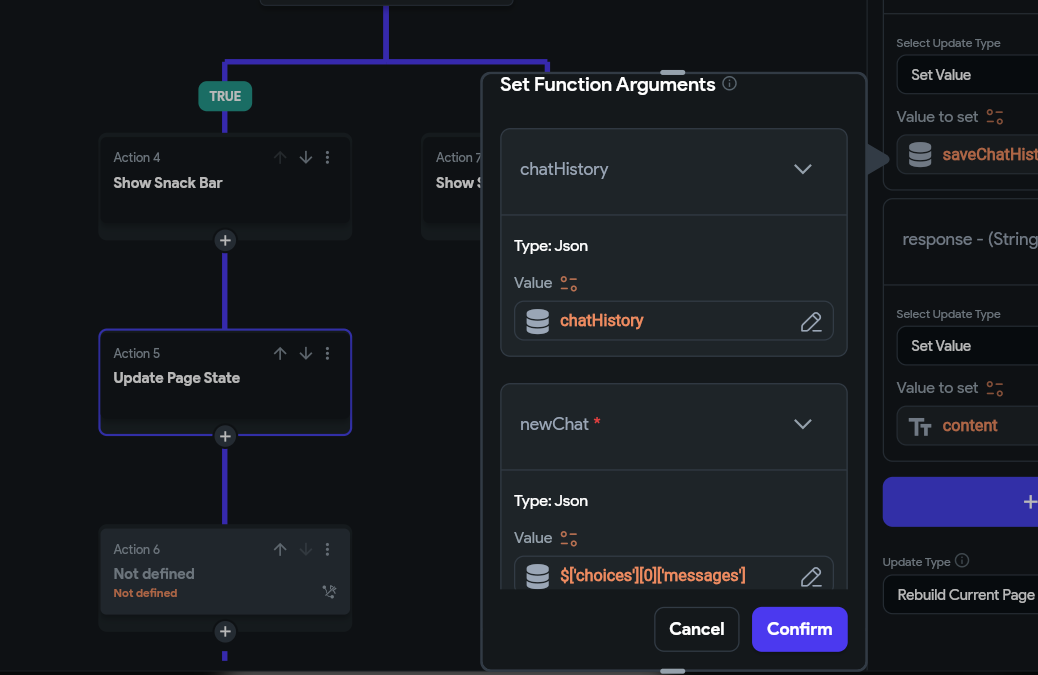This screenshot has width=1038, height=675.
Task: Open Action 5 three-dot options menu
Action: [x=328, y=353]
